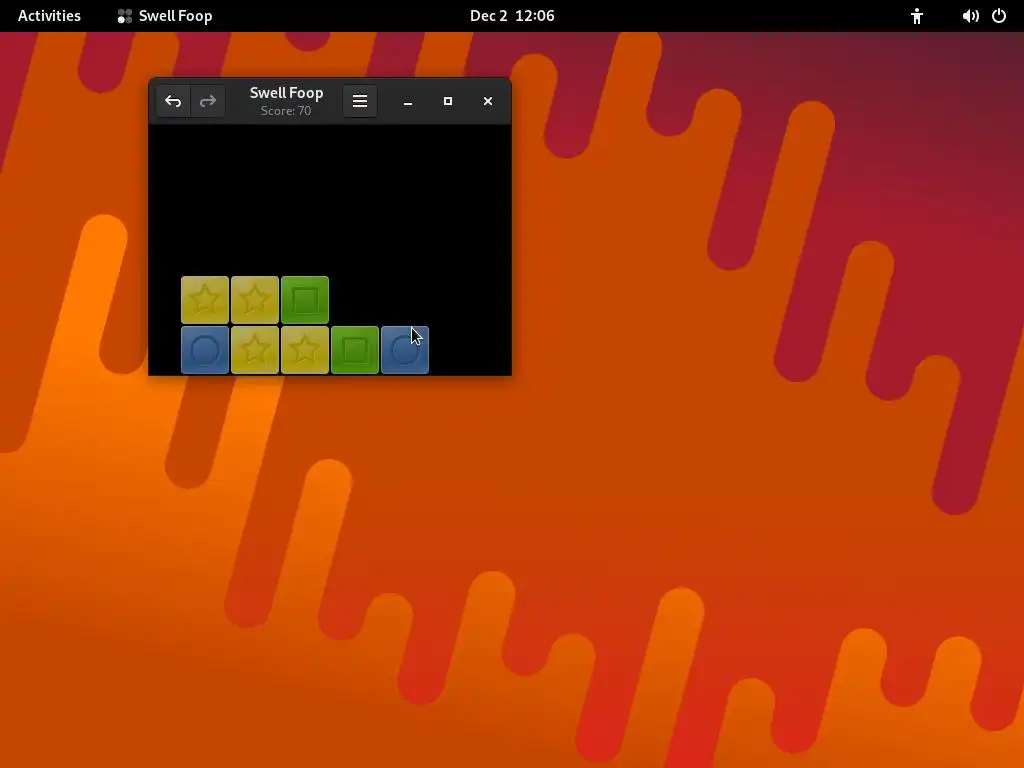Open the Swell Foop app menu in the top bar
This screenshot has width=1024, height=768.
tap(165, 16)
